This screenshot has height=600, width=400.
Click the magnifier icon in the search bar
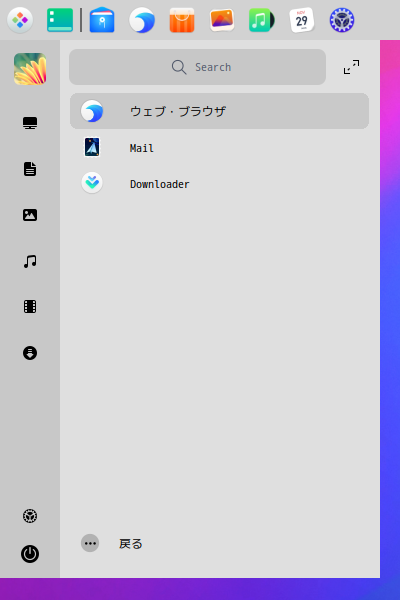(179, 67)
